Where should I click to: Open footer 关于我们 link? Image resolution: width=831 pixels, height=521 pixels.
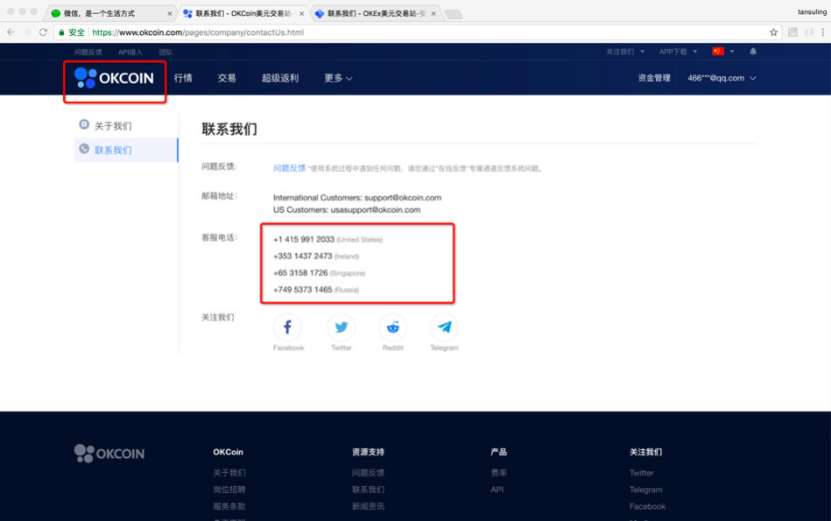coord(229,473)
